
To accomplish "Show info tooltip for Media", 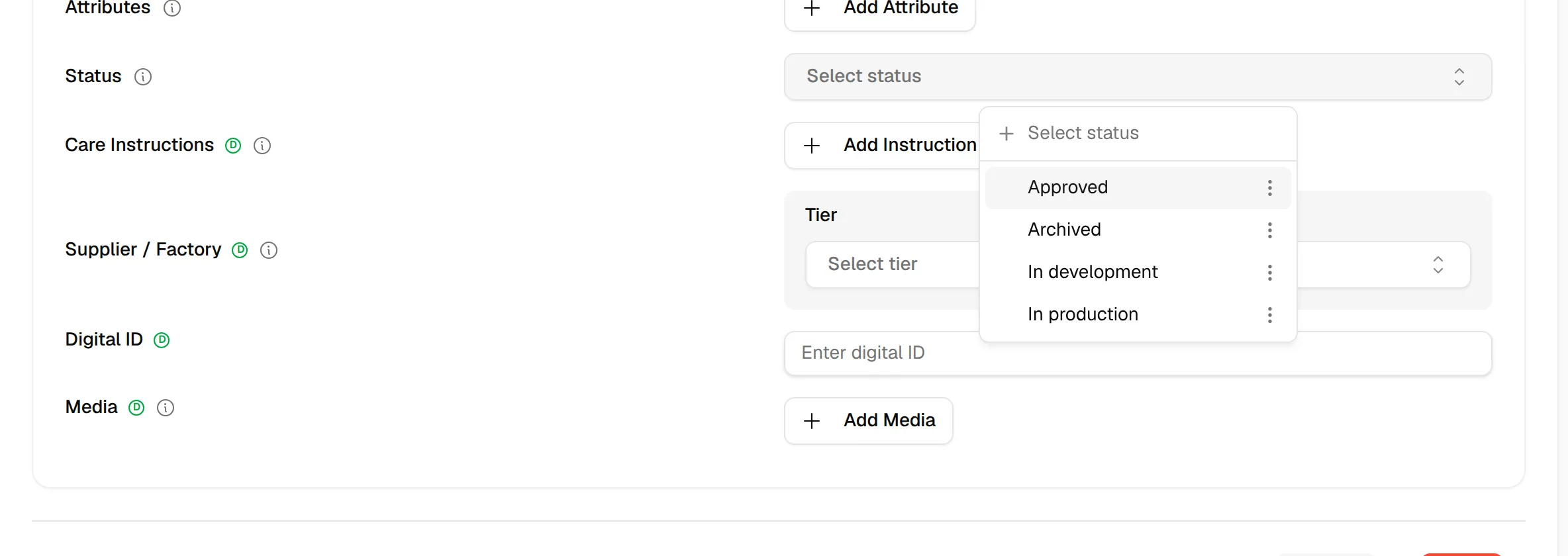I will pyautogui.click(x=166, y=408).
